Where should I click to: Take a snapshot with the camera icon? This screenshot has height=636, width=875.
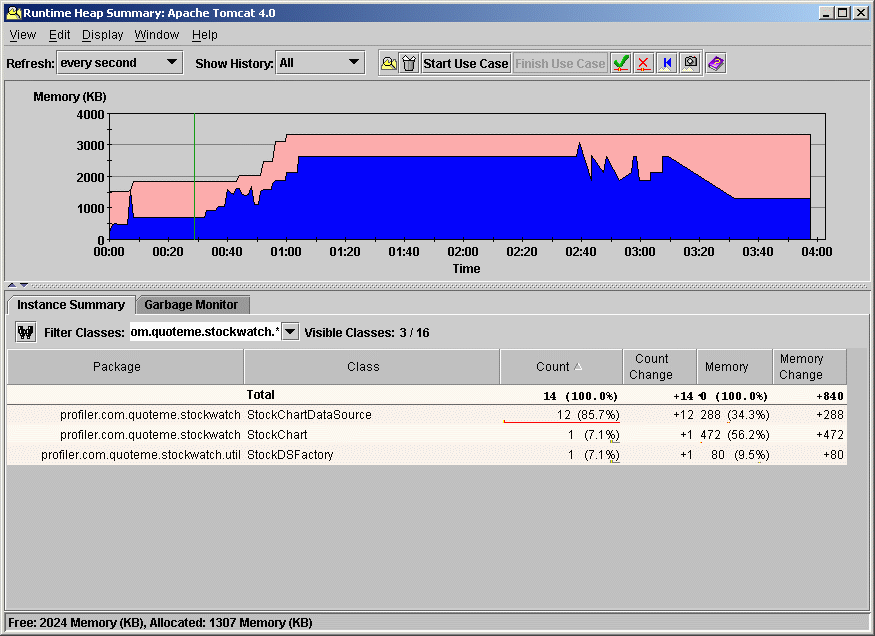coord(690,63)
